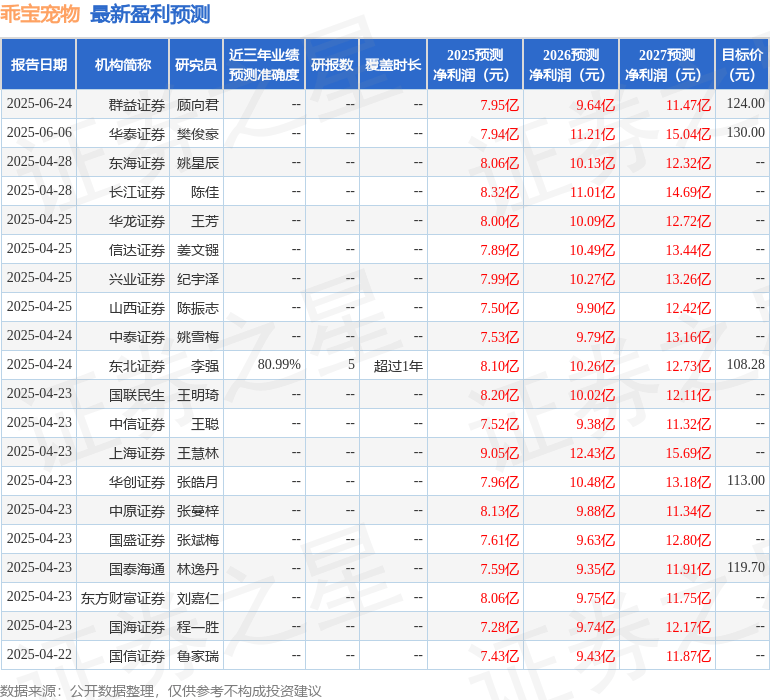
Task: Click researcher name 李强
Action: click(205, 366)
